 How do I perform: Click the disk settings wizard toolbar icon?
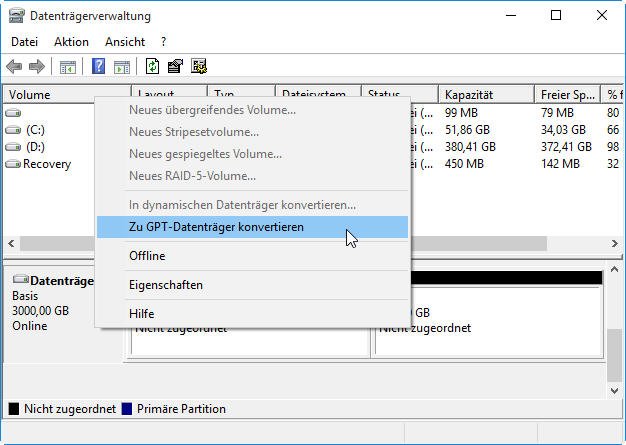199,66
